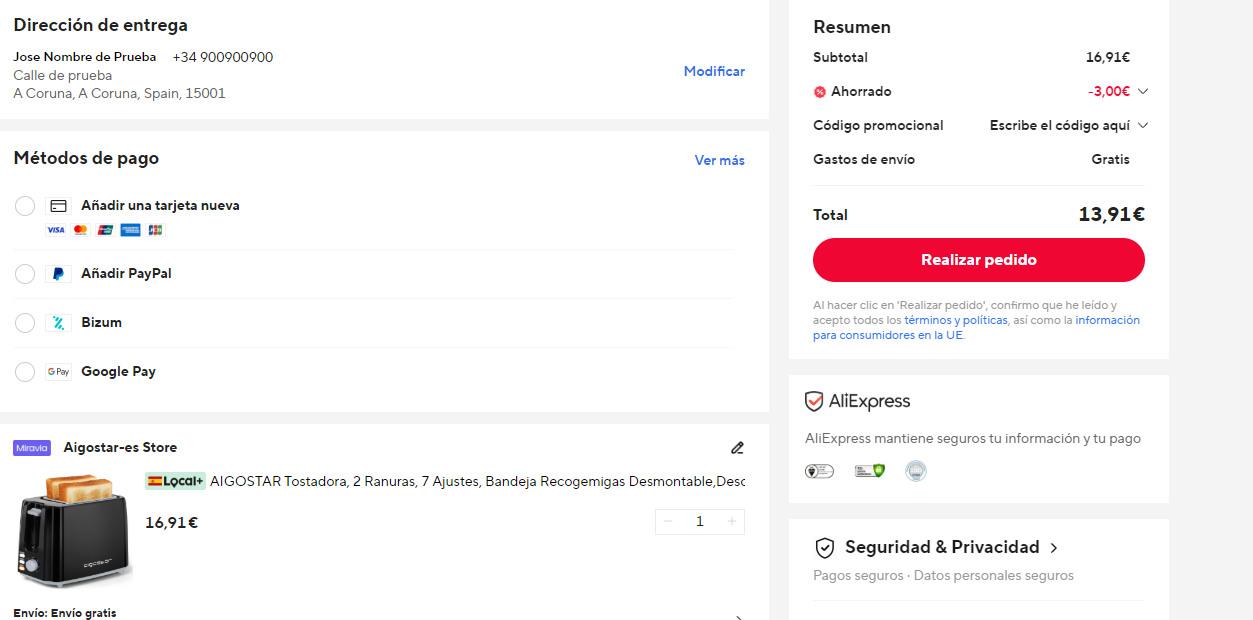The width and height of the screenshot is (1253, 620).
Task: Click the Seguridad & Privacidad shield icon
Action: coord(825,548)
